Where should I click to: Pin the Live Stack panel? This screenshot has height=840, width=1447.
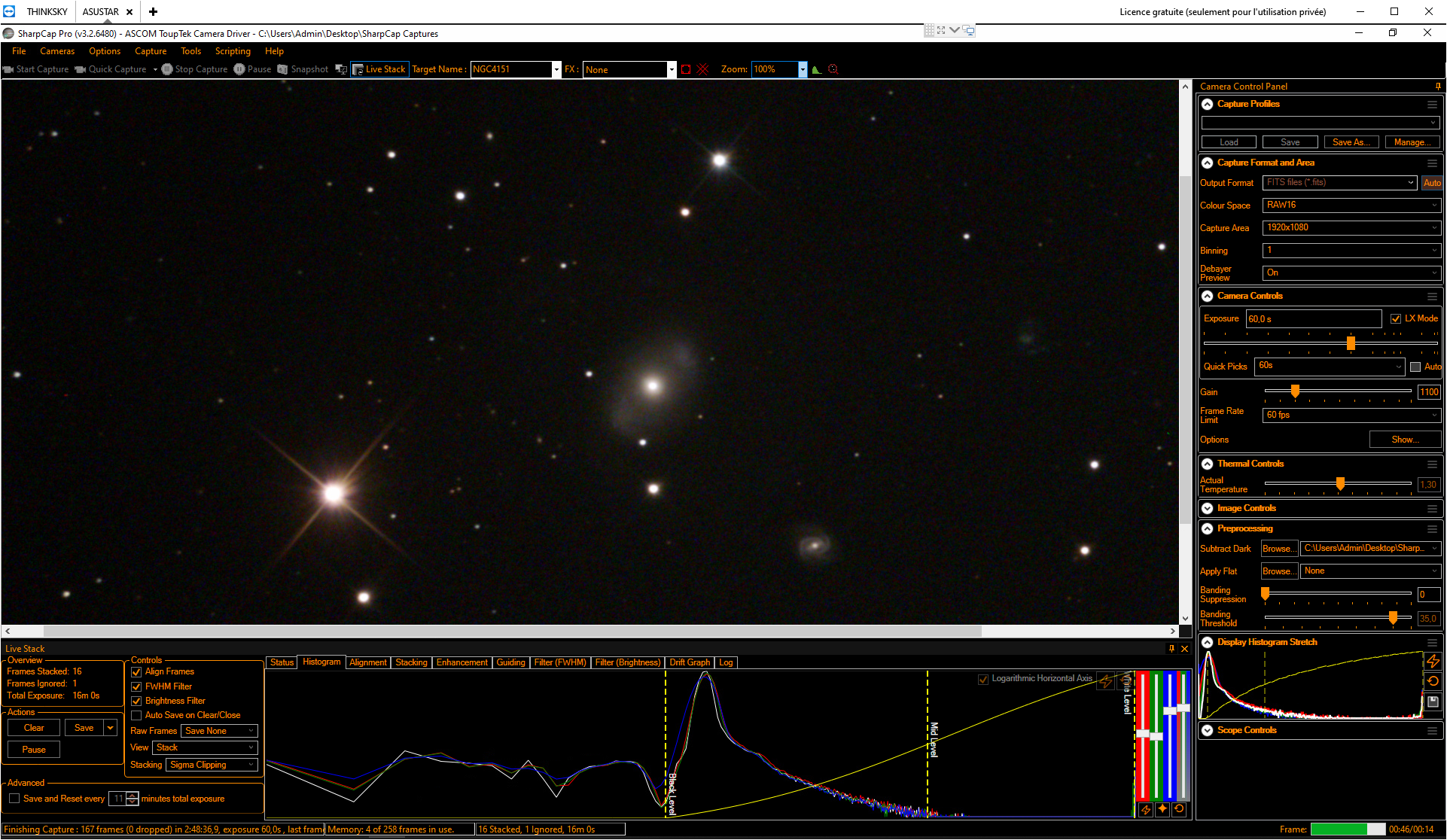pyautogui.click(x=1171, y=648)
